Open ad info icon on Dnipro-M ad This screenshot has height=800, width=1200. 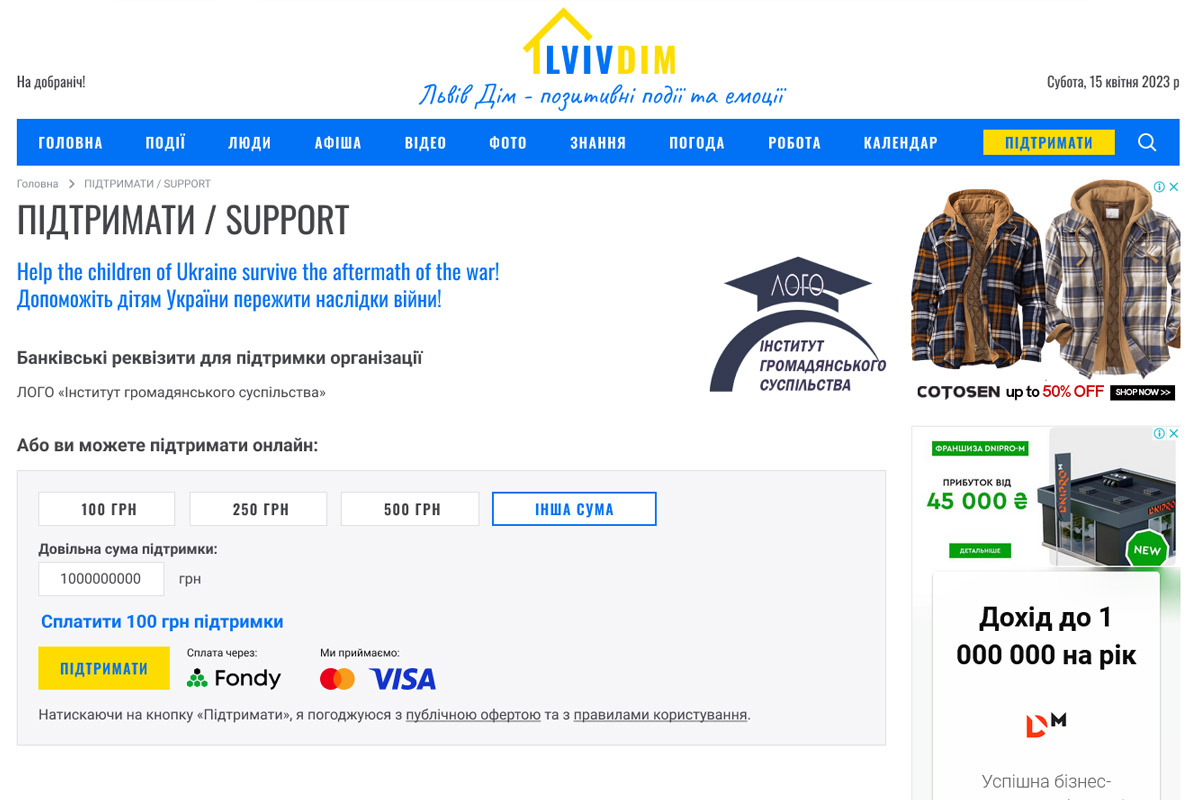(x=1160, y=434)
